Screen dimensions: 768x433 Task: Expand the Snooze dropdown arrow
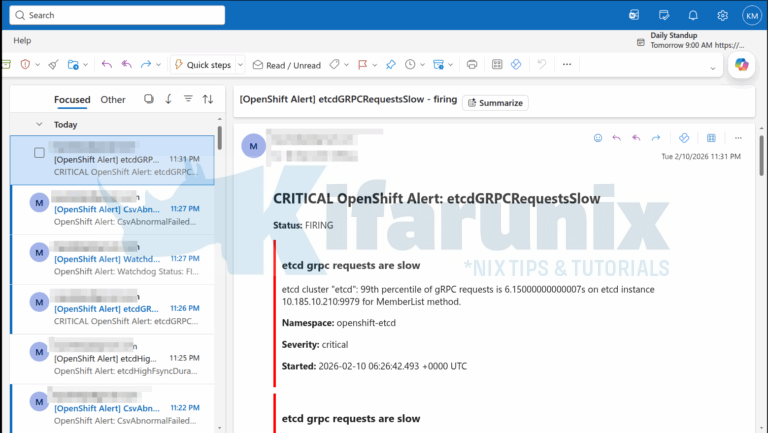tap(422, 65)
